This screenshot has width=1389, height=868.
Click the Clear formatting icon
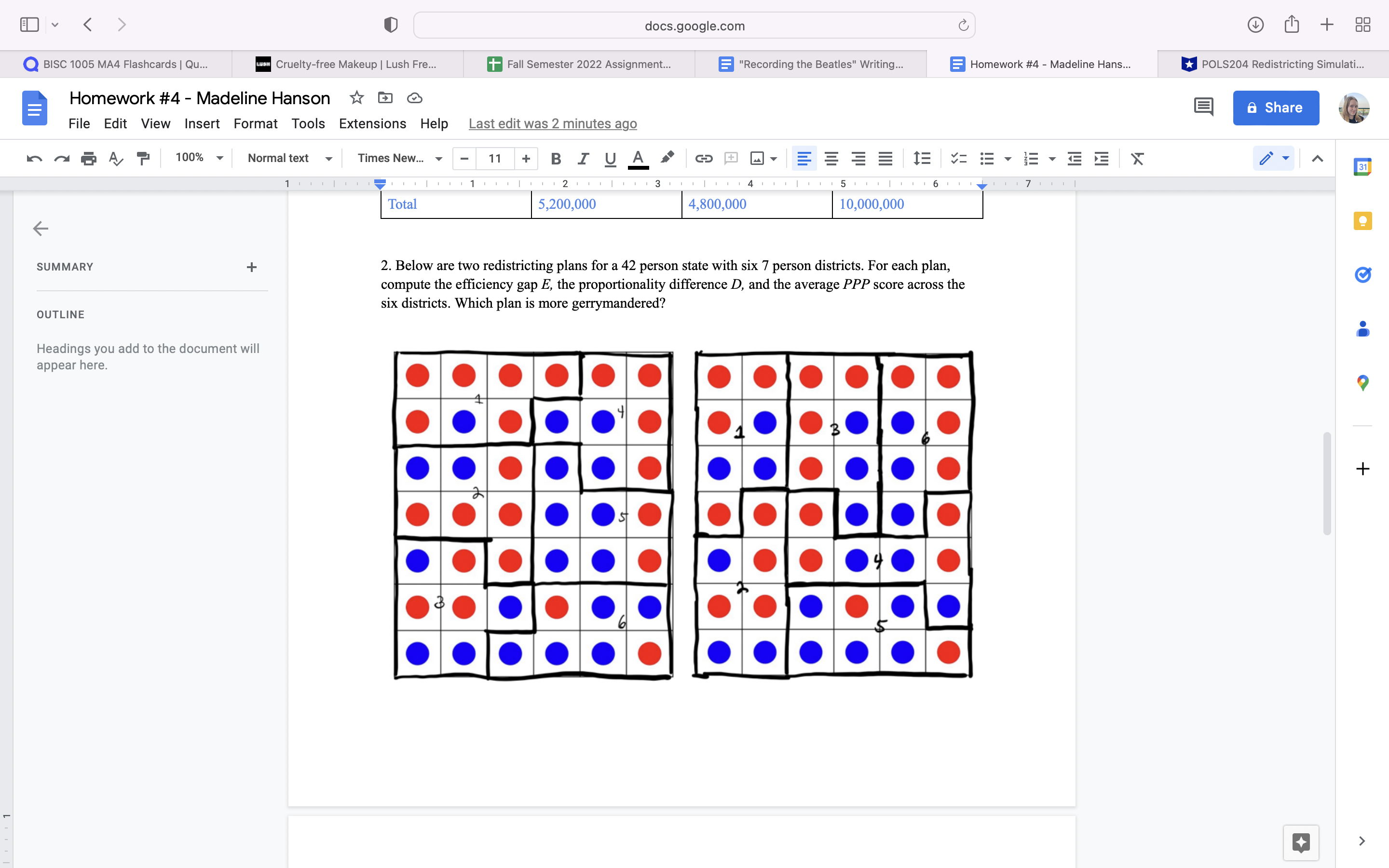[x=1137, y=159]
